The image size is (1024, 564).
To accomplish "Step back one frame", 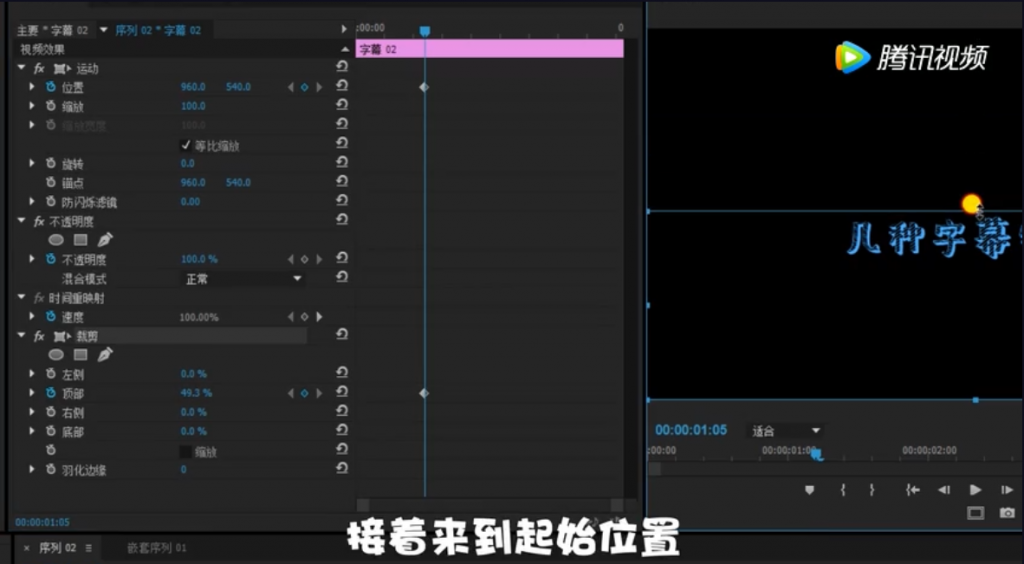I will (944, 490).
